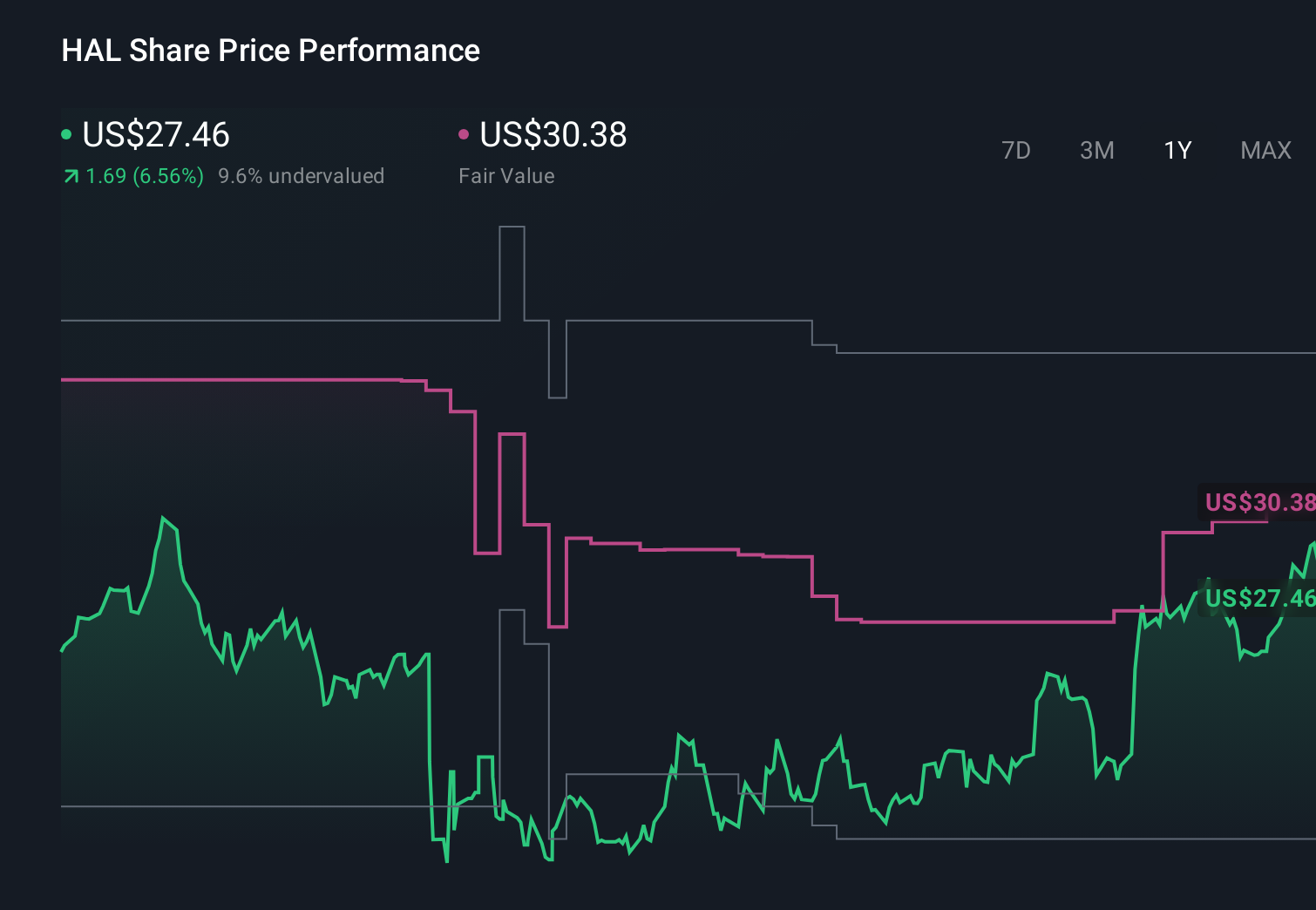The height and width of the screenshot is (910, 1316).
Task: Open the MAX historical view
Action: [x=1265, y=150]
